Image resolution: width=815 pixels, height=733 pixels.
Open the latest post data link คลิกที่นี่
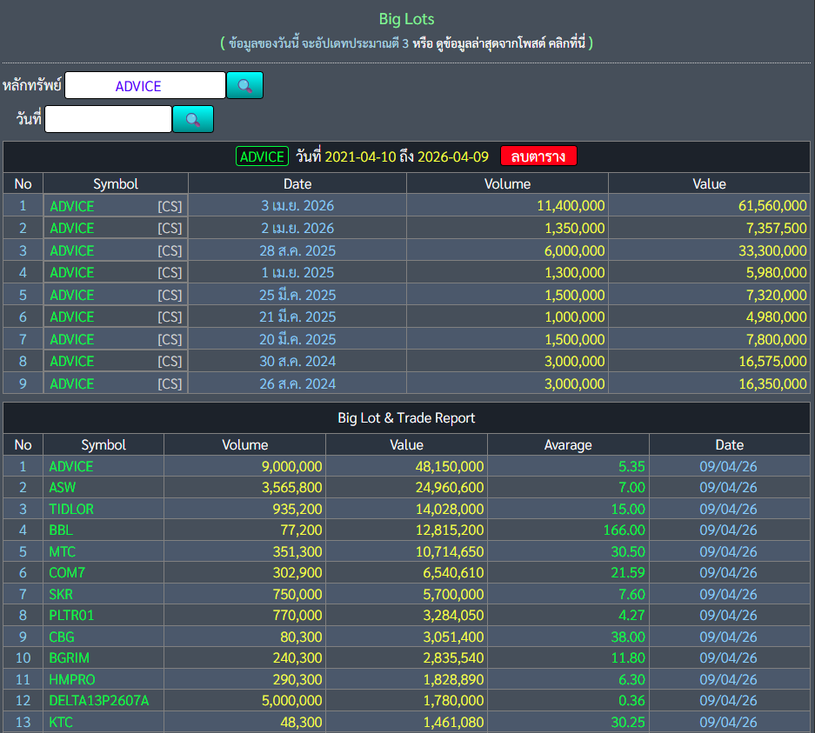click(x=562, y=43)
